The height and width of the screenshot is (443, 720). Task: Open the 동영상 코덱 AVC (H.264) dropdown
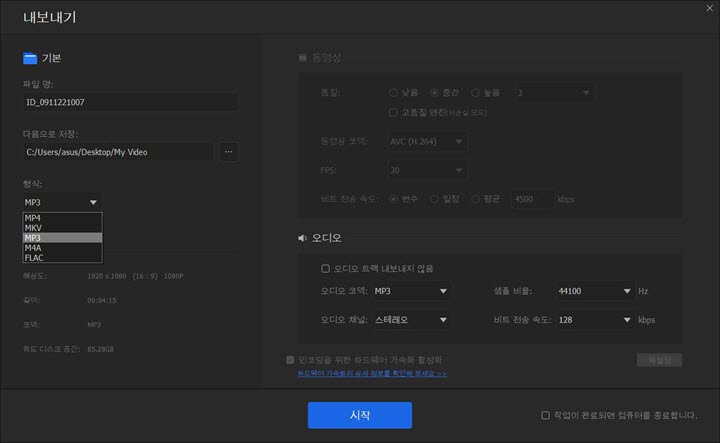click(427, 141)
